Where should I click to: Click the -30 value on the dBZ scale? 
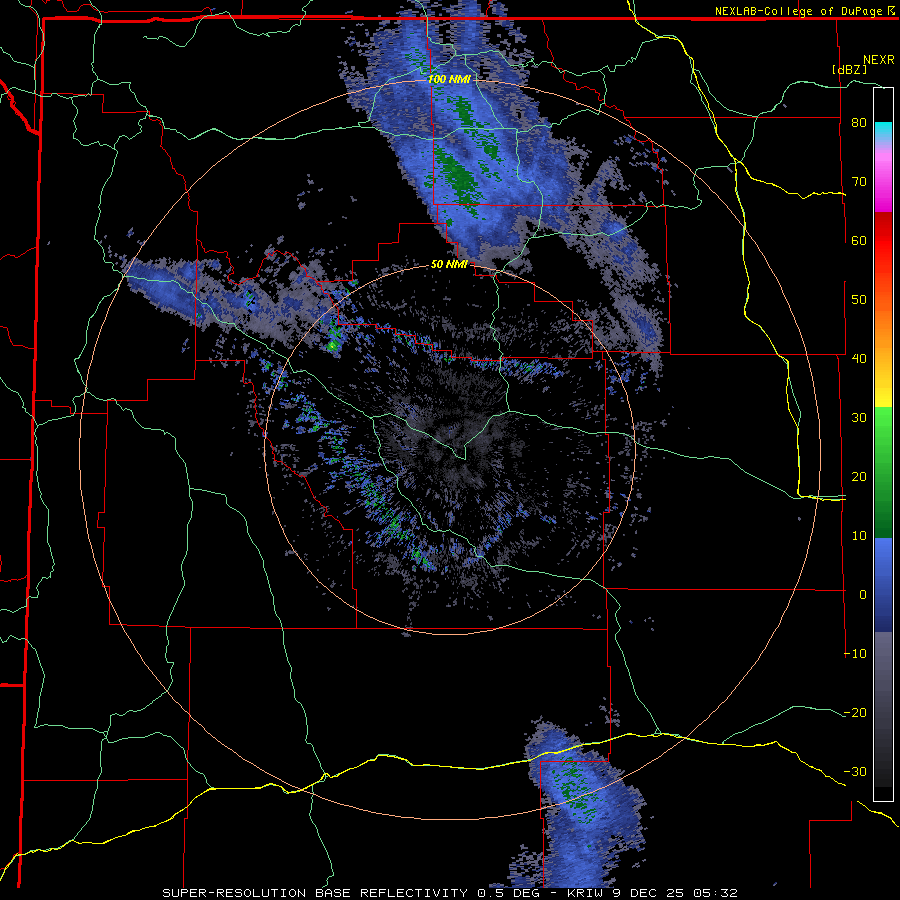coord(855,771)
